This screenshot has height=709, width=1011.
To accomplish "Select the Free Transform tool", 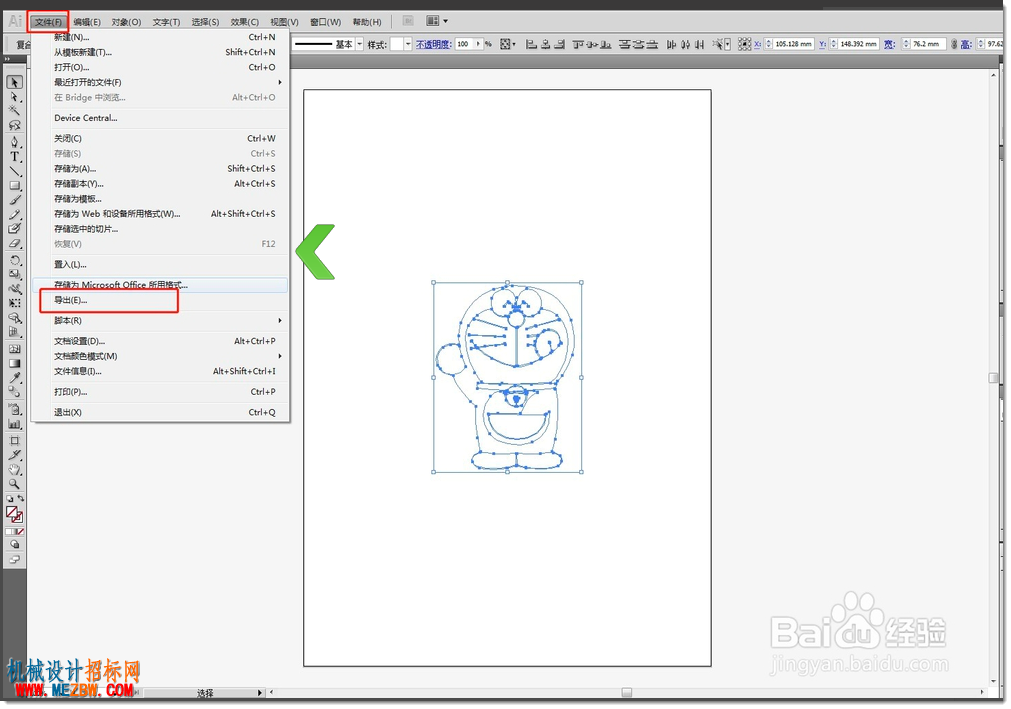I will tap(14, 303).
